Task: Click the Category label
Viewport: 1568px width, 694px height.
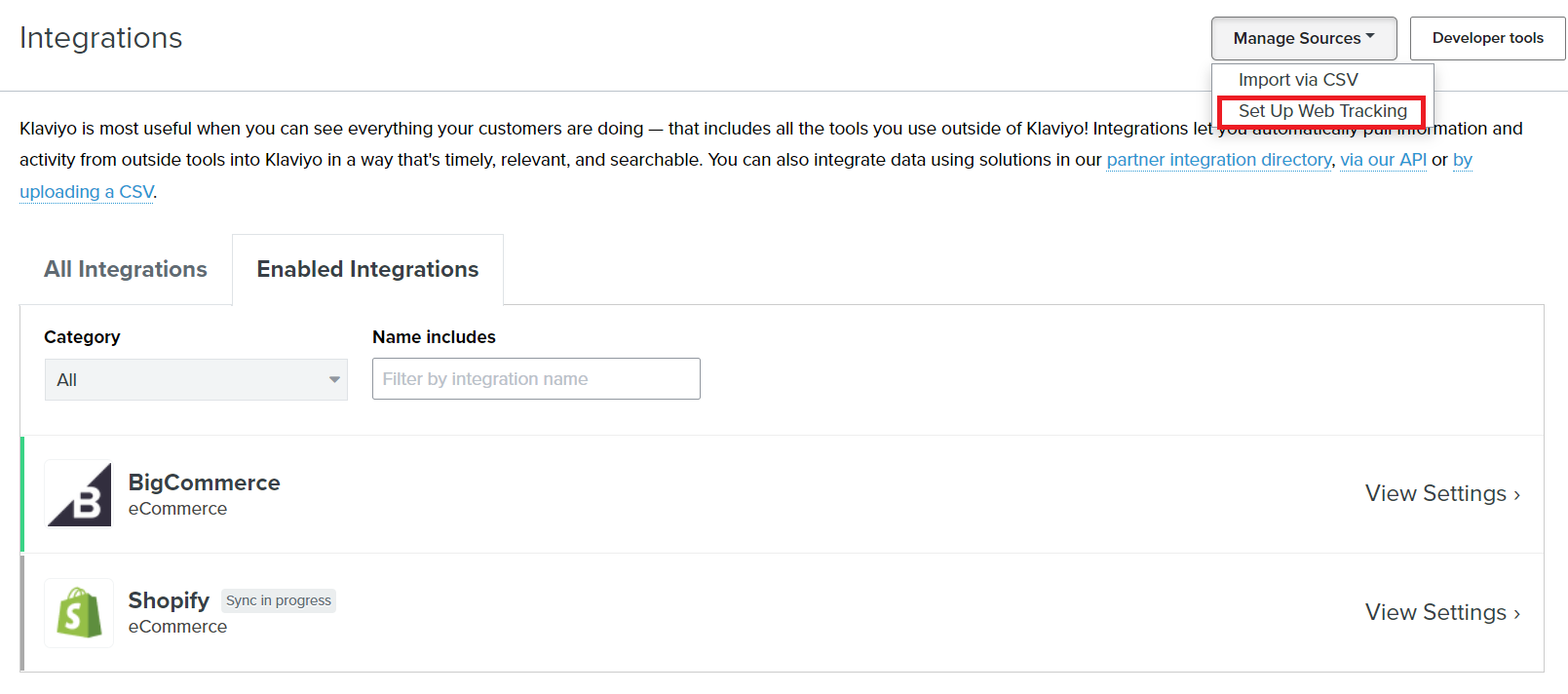Action: (x=82, y=337)
